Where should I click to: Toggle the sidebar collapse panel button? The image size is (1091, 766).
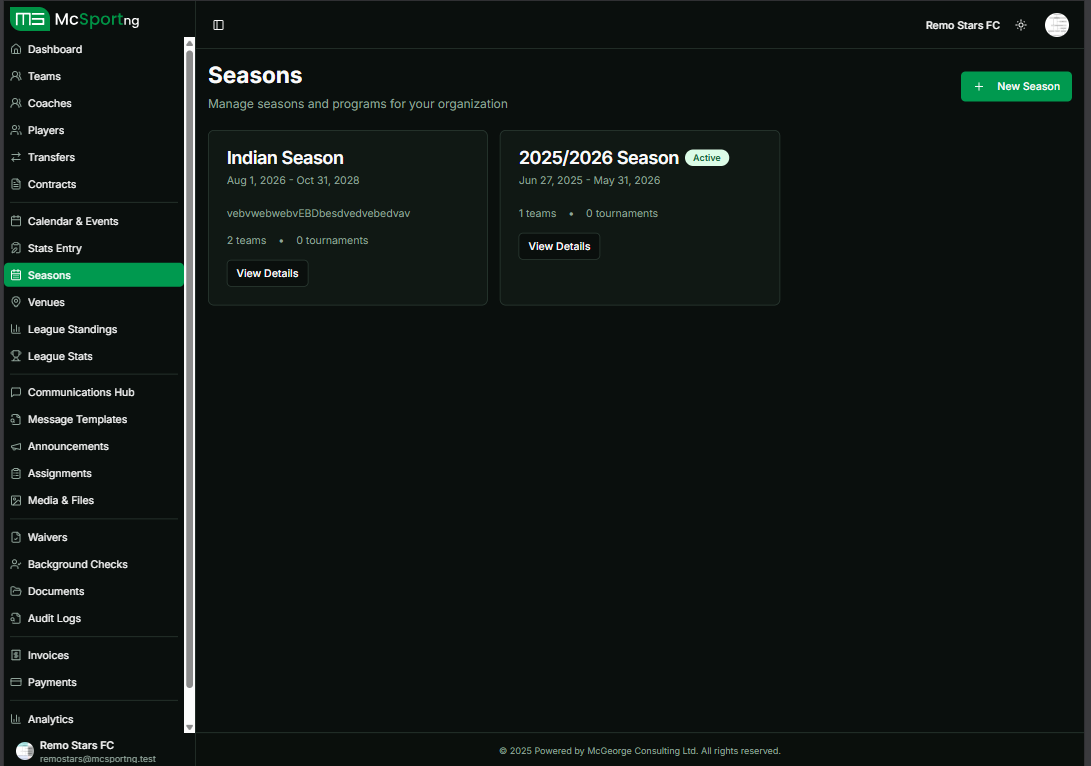click(219, 25)
